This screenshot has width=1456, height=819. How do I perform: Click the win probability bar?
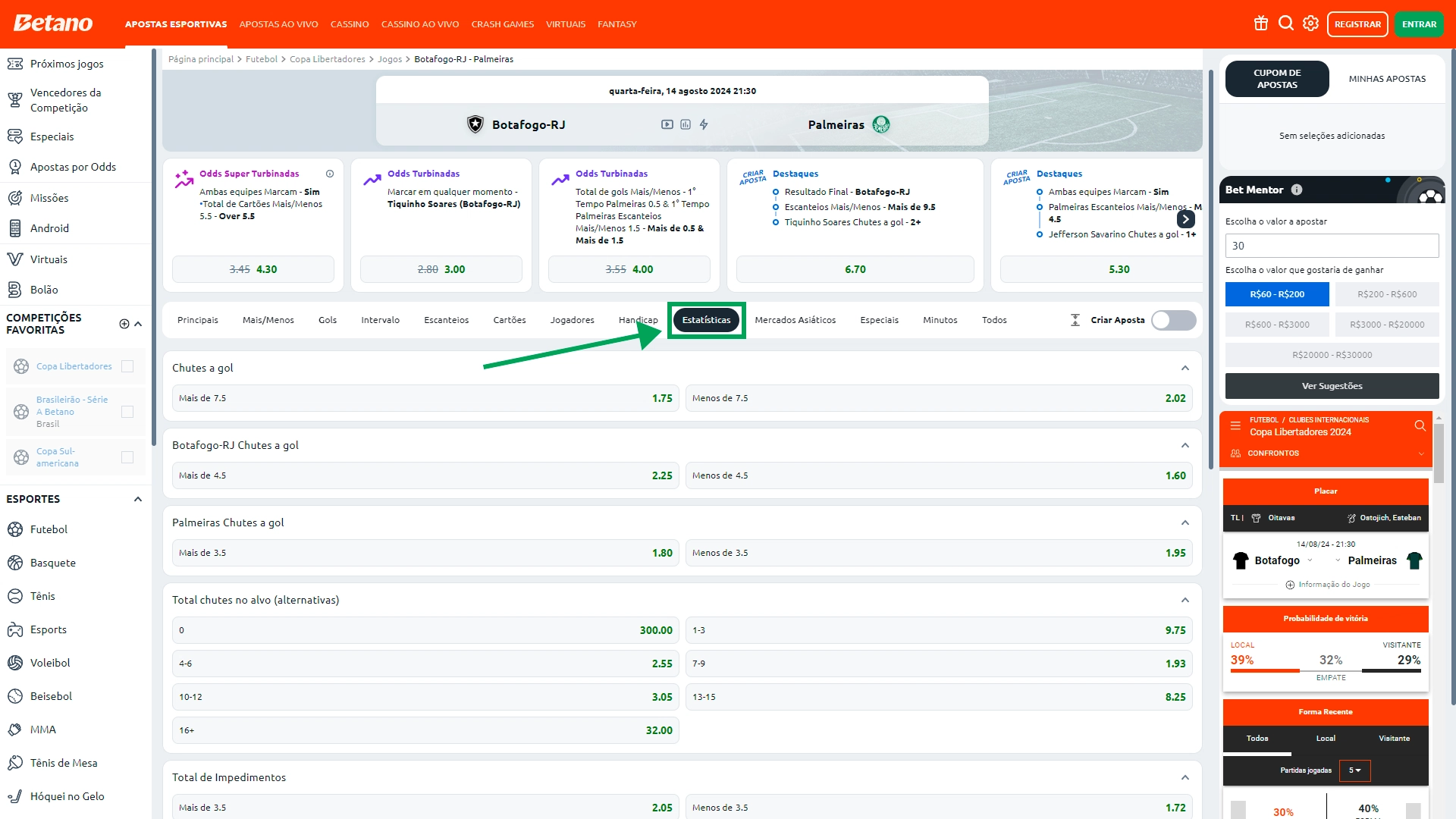pyautogui.click(x=1326, y=670)
